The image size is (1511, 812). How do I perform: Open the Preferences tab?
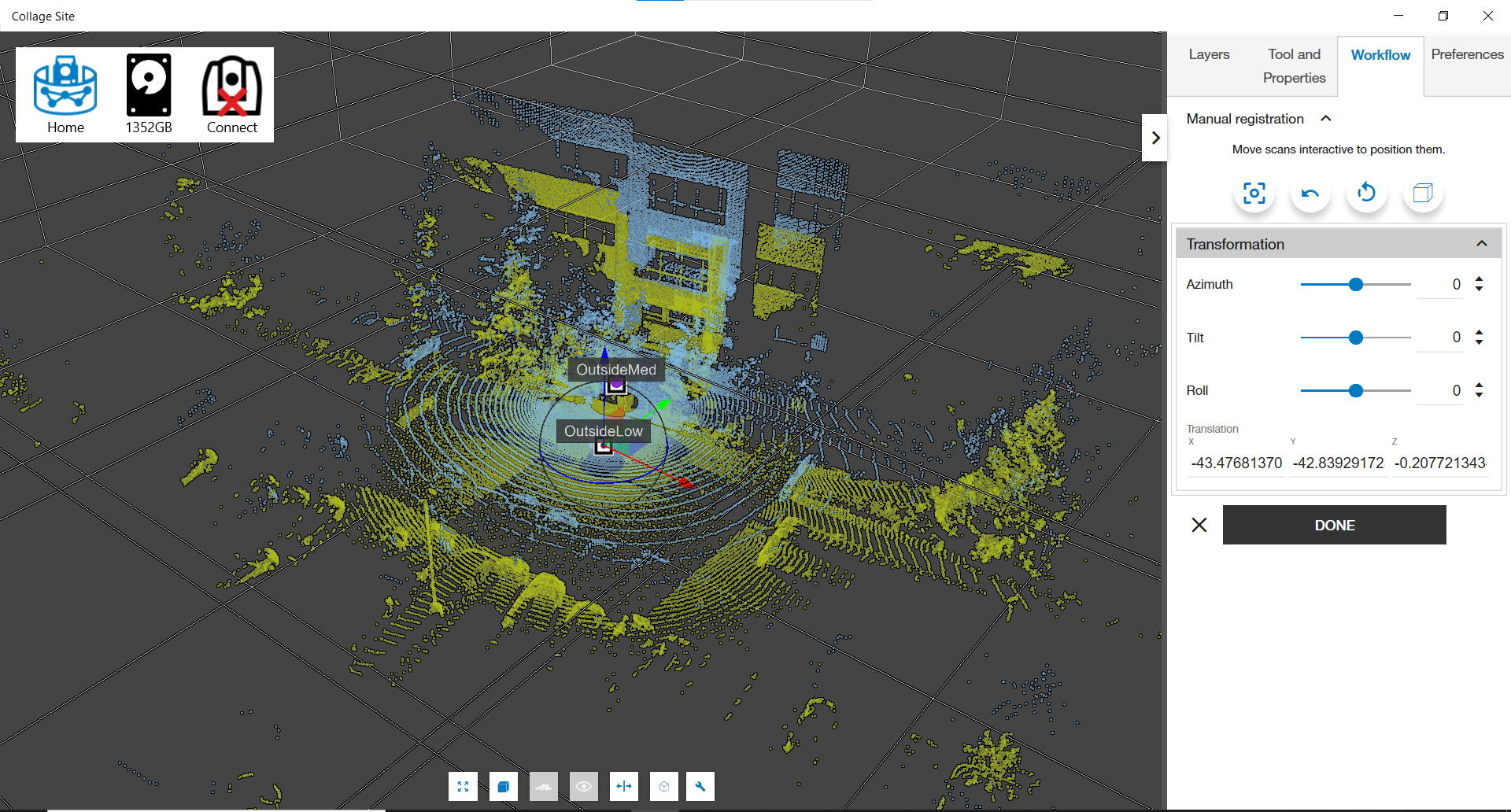point(1467,54)
